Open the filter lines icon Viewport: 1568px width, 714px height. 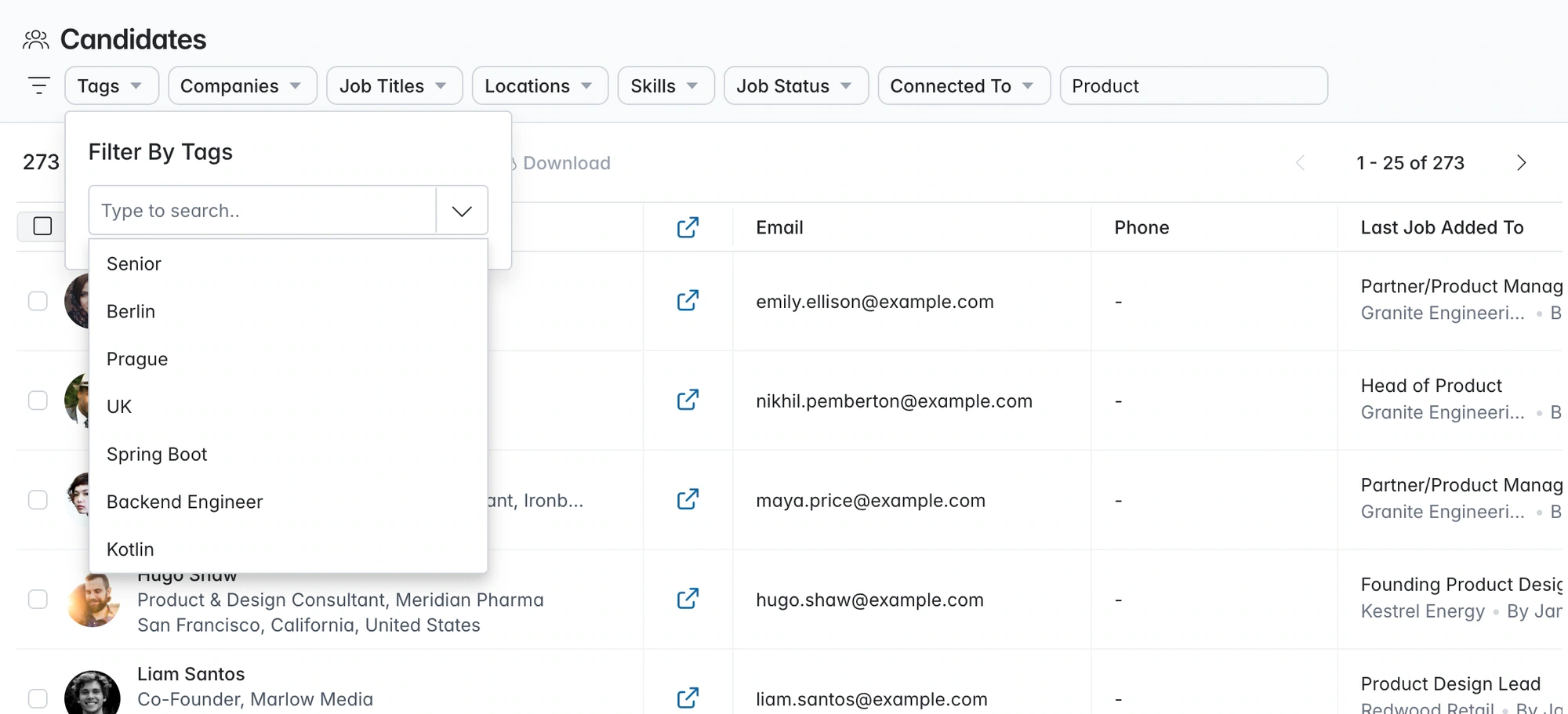click(39, 85)
